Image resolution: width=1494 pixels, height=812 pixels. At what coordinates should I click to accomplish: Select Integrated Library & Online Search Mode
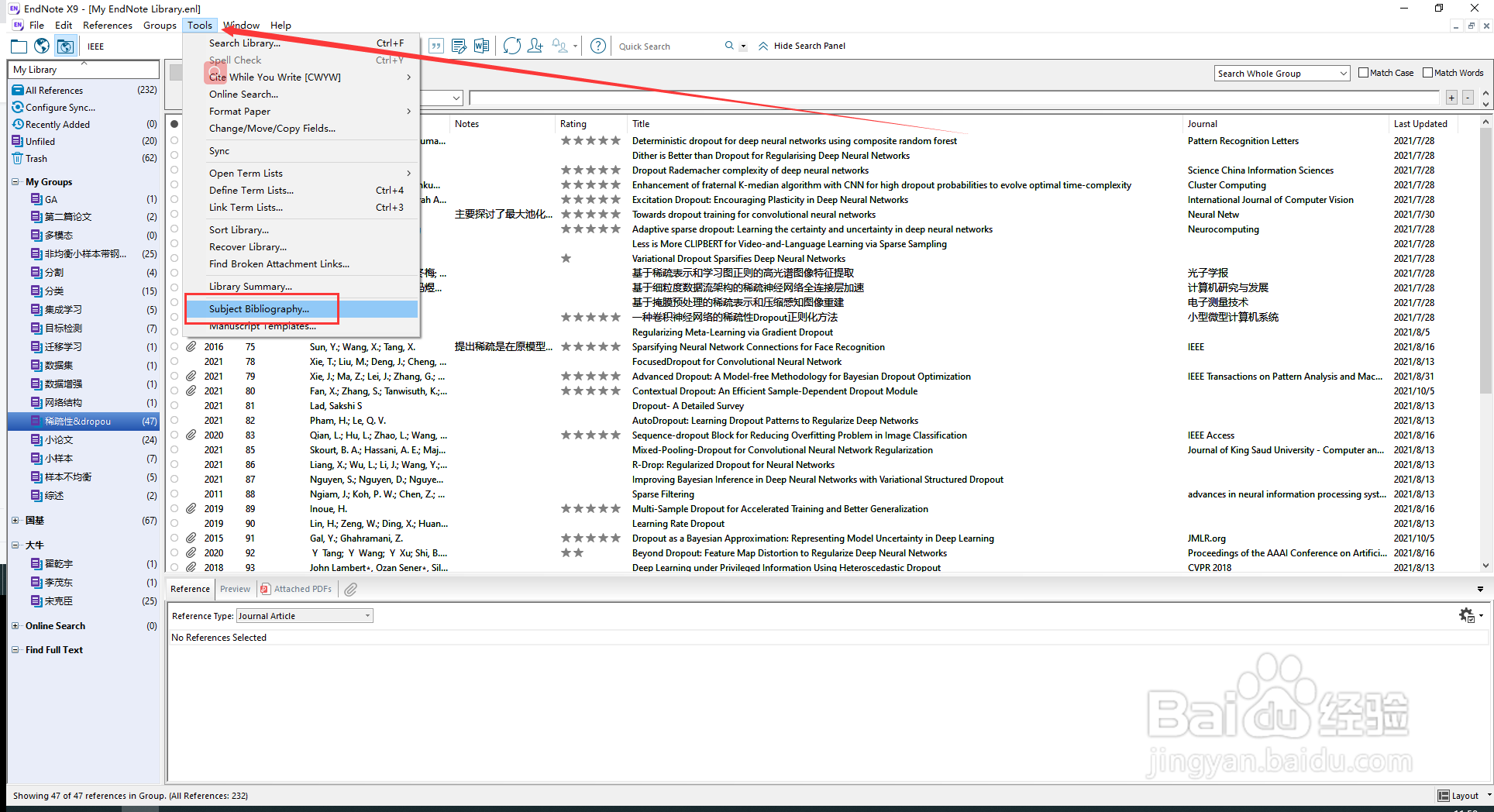point(66,46)
